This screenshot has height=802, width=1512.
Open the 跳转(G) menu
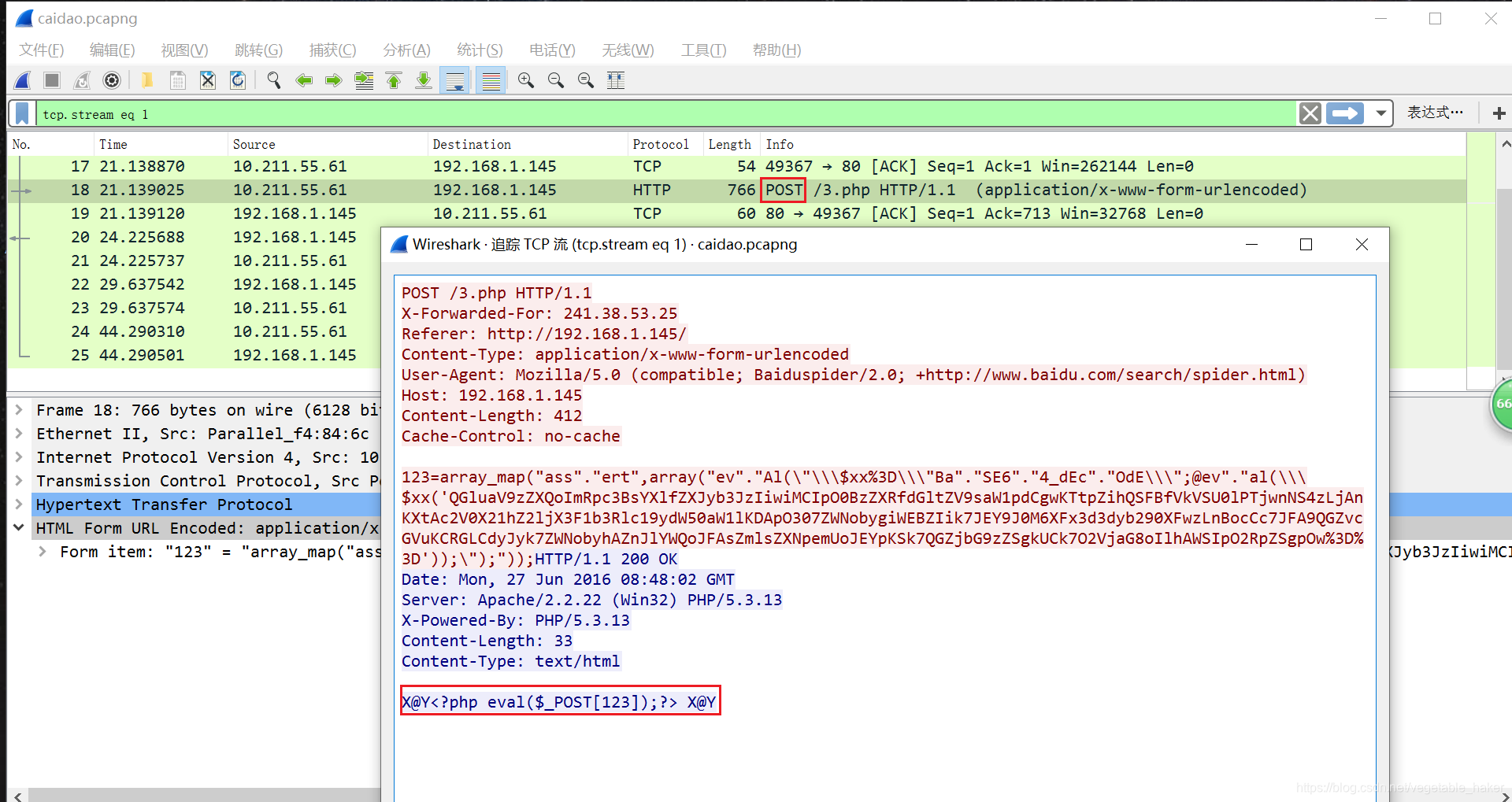[x=258, y=50]
